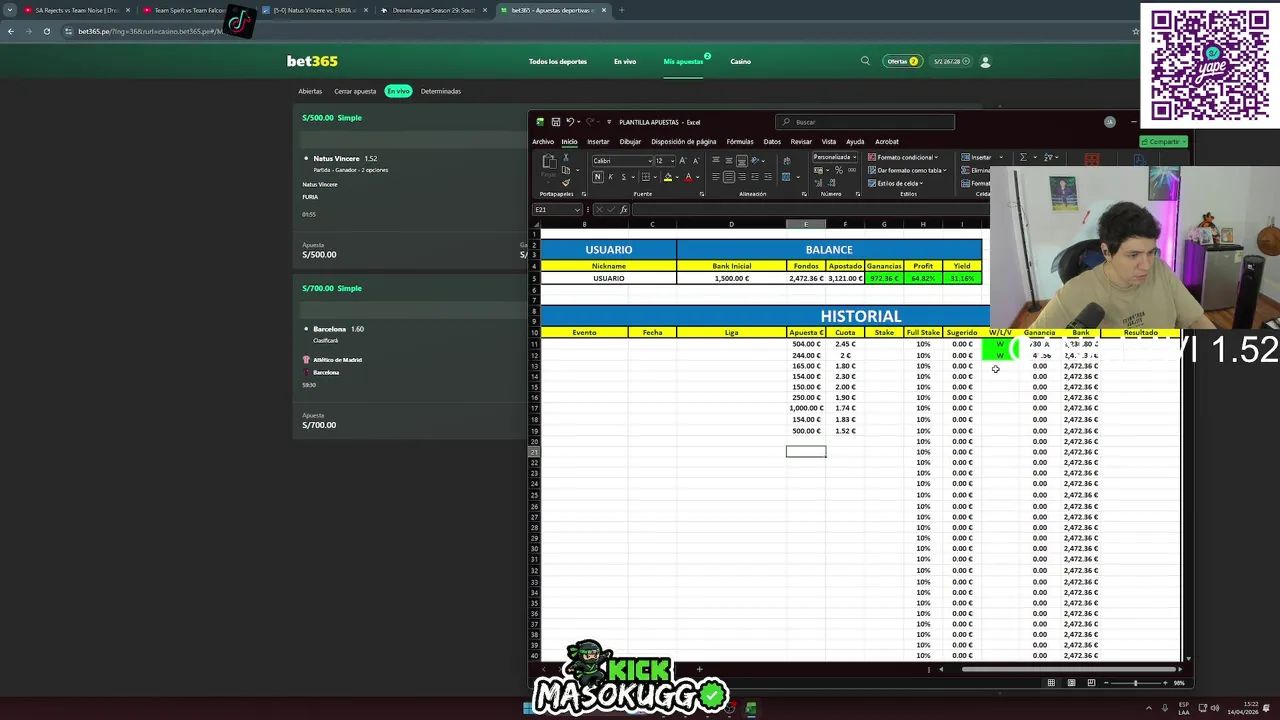Open the Revisar ribbon tab
This screenshot has height=720, width=1280.
(x=801, y=142)
